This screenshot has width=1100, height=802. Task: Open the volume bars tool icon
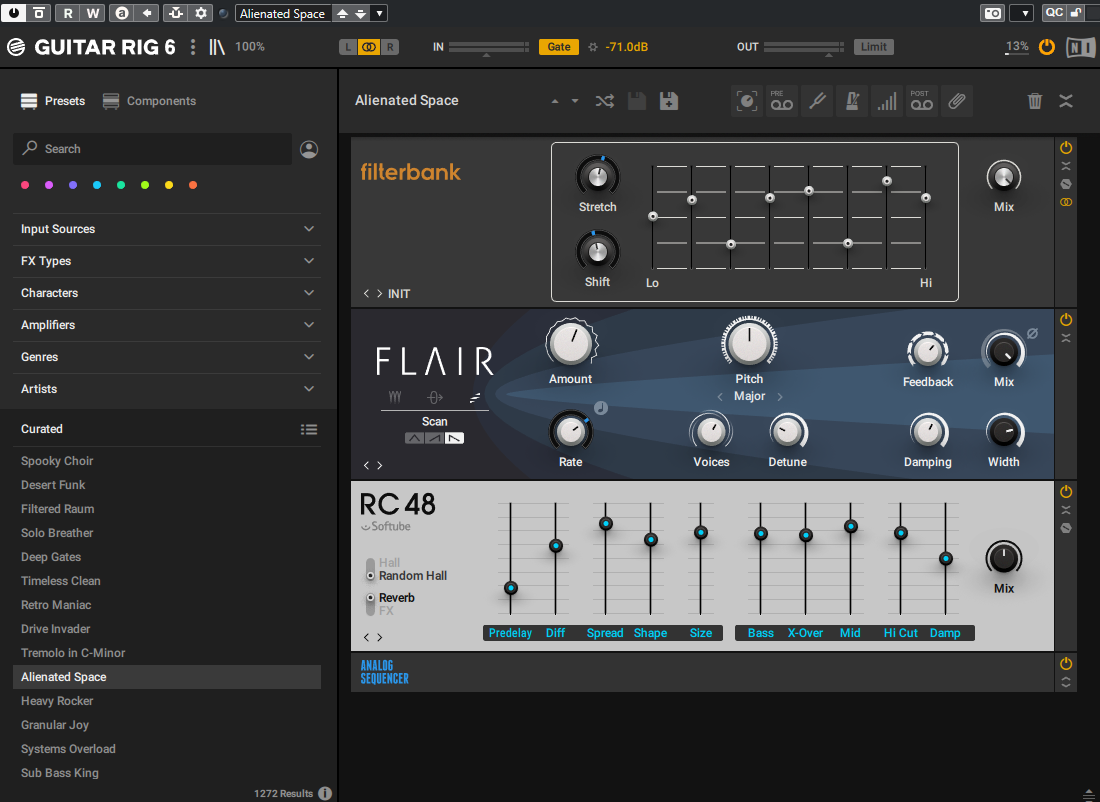coord(887,101)
